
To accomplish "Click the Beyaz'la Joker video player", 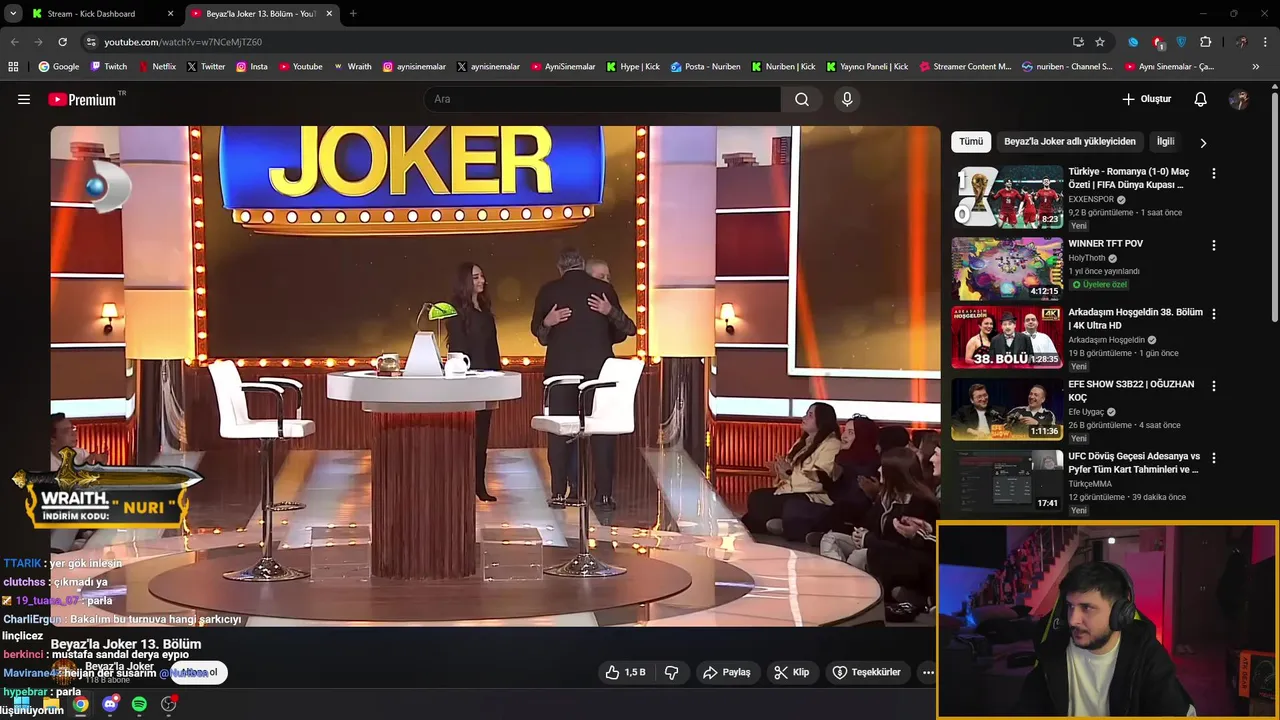I will pyautogui.click(x=495, y=376).
